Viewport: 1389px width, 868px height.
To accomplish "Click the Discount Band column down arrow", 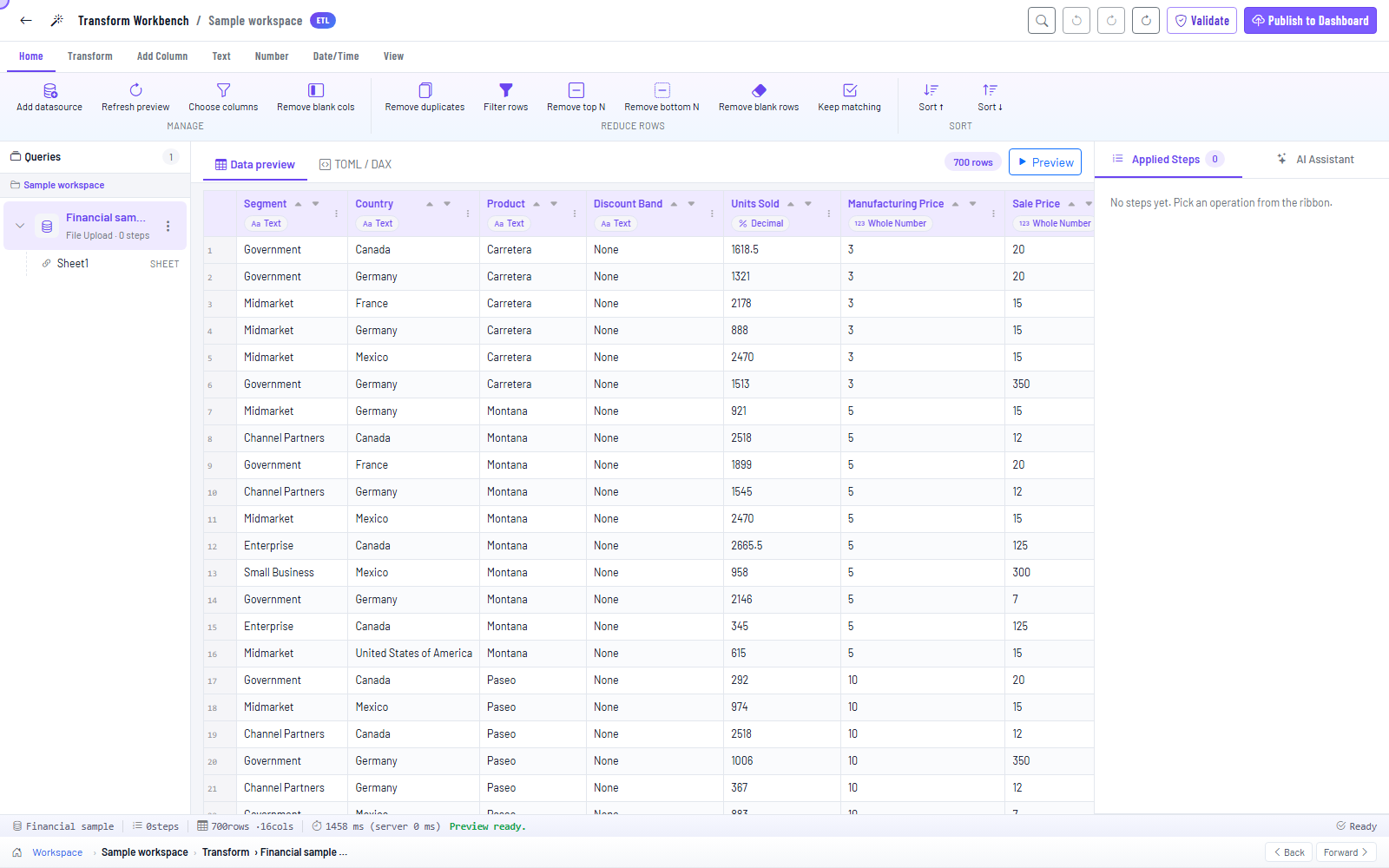I will coord(691,204).
